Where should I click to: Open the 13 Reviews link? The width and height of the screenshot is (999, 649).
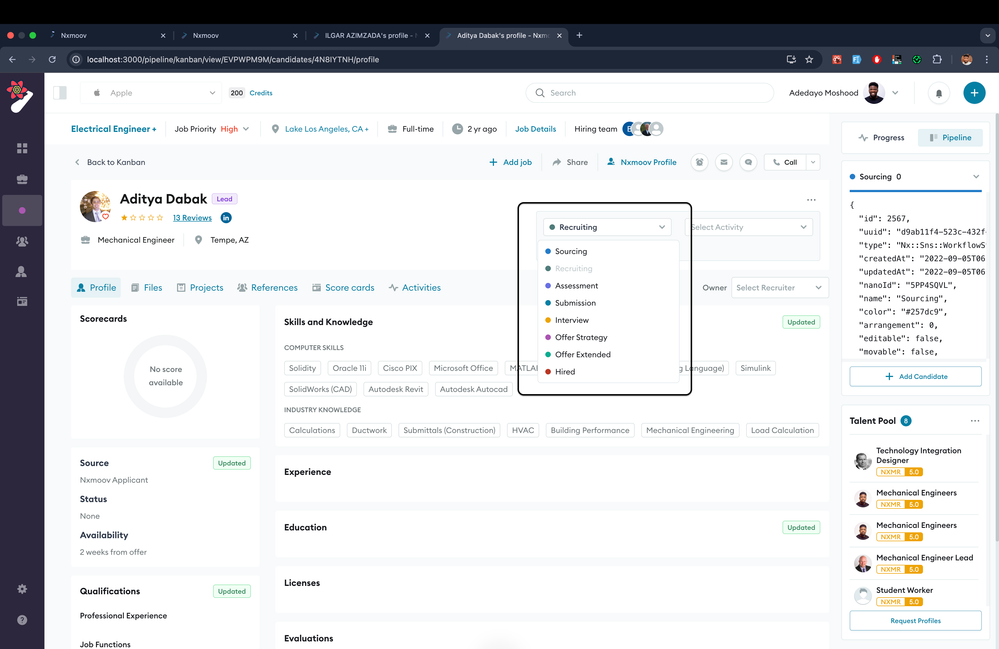click(192, 218)
